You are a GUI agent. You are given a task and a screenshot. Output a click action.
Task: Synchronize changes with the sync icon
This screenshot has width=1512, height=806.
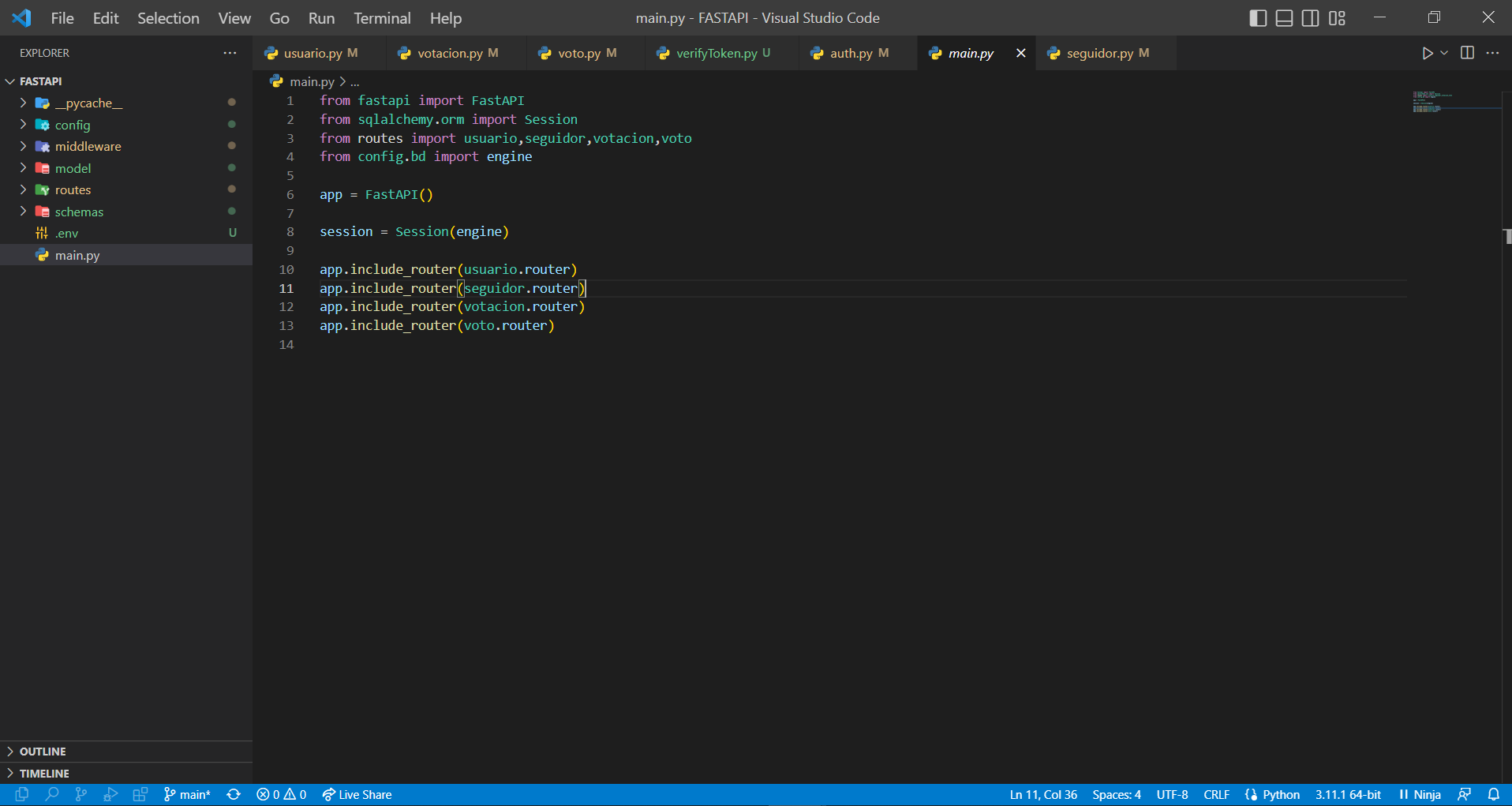point(234,794)
